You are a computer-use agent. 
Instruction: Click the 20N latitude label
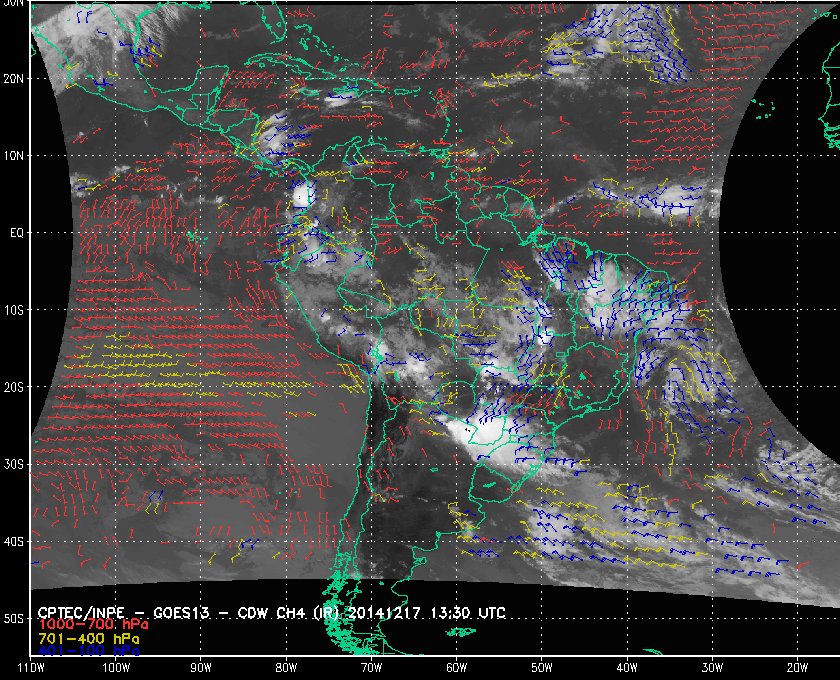coord(13,79)
